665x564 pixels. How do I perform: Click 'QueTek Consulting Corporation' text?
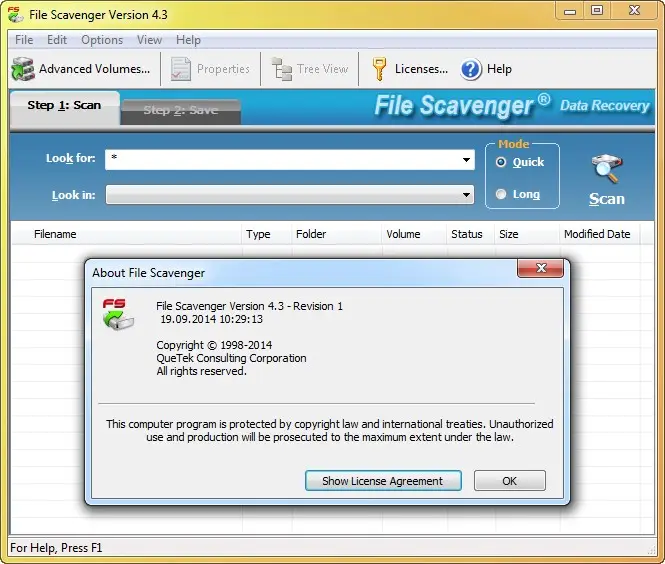(231, 358)
